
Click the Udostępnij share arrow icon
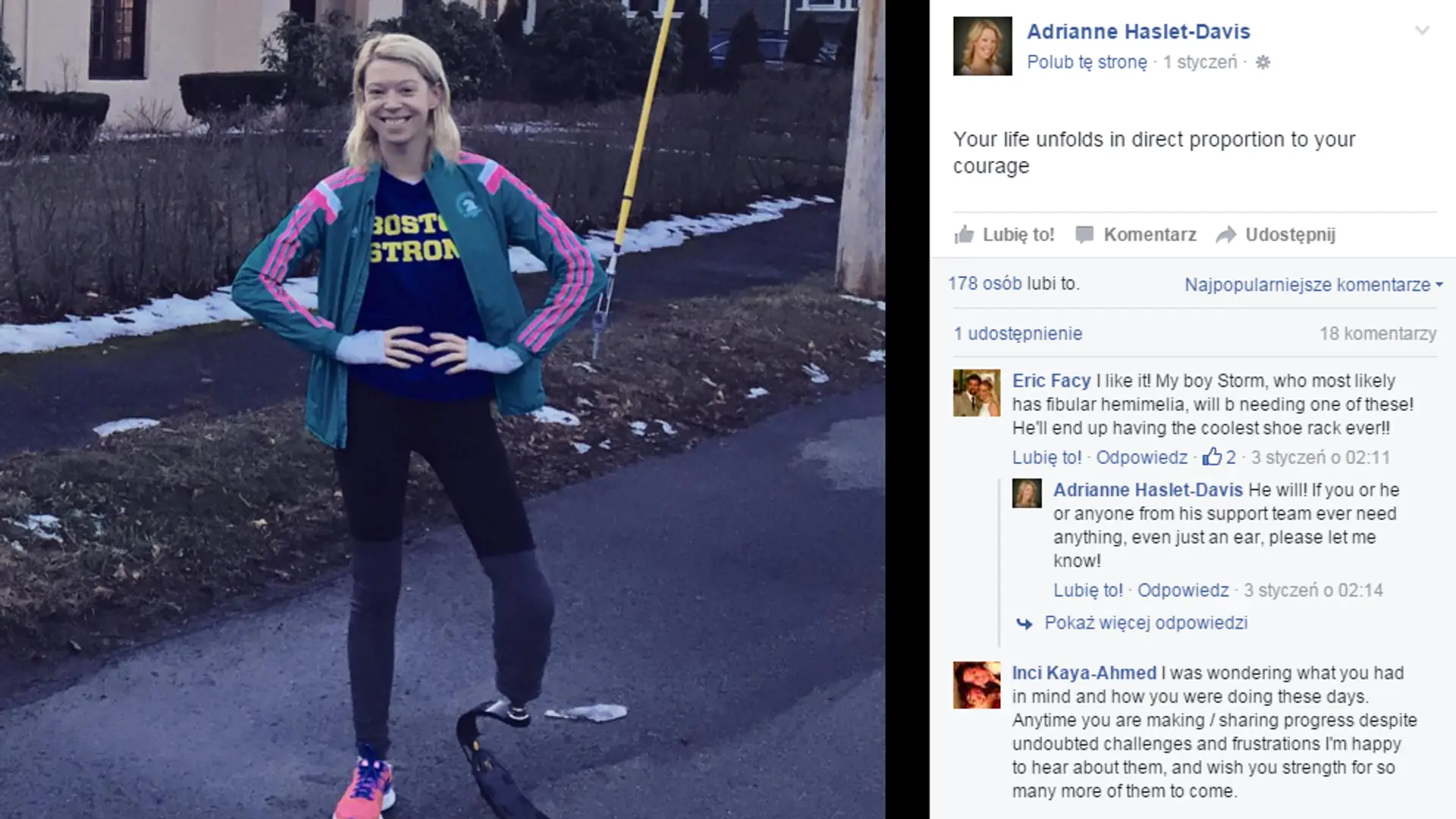coord(1226,235)
